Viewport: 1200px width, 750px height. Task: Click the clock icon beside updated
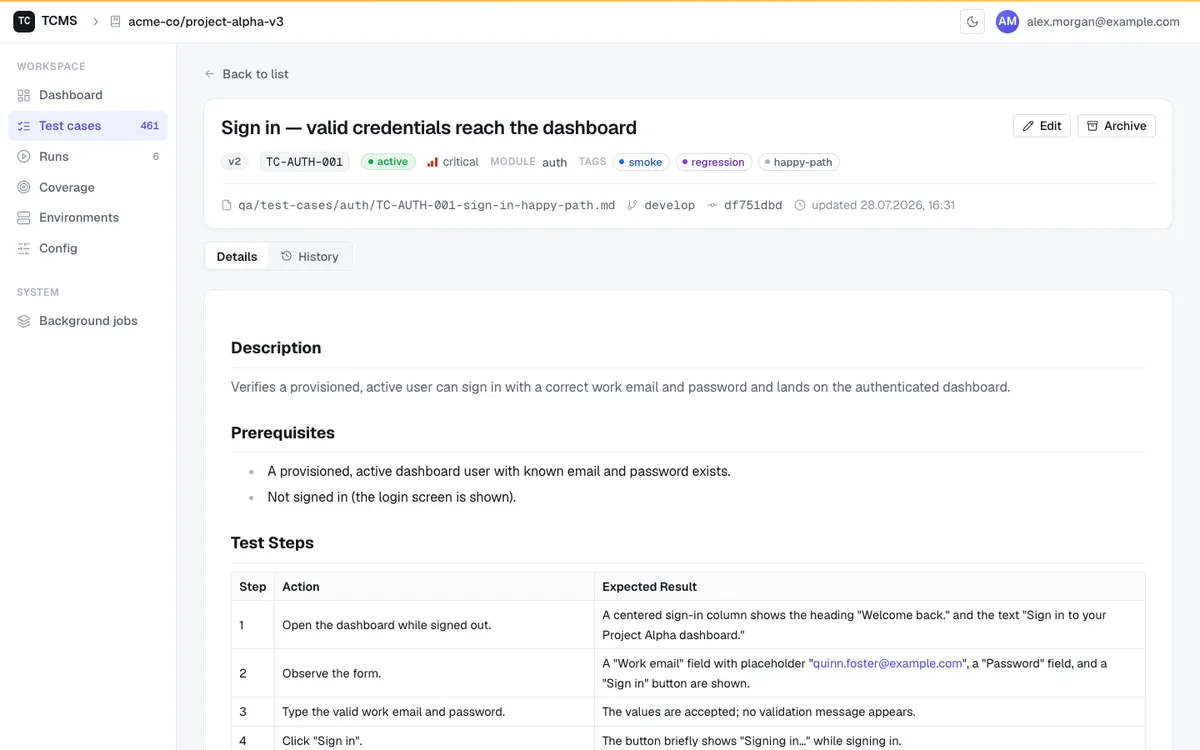[800, 205]
